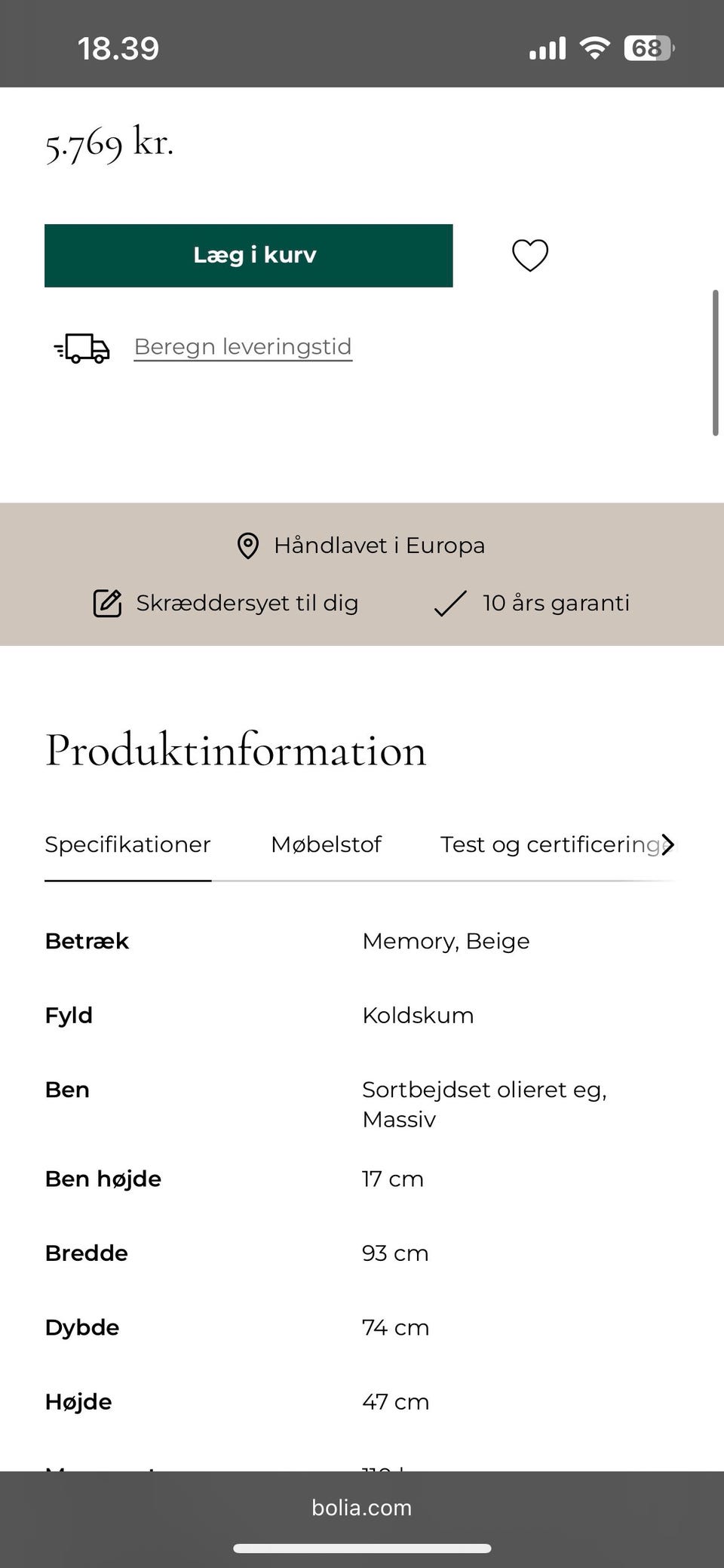Viewport: 724px width, 1568px height.
Task: Select the location pin icon next to Håndlavet i Europa
Action: coord(247,545)
